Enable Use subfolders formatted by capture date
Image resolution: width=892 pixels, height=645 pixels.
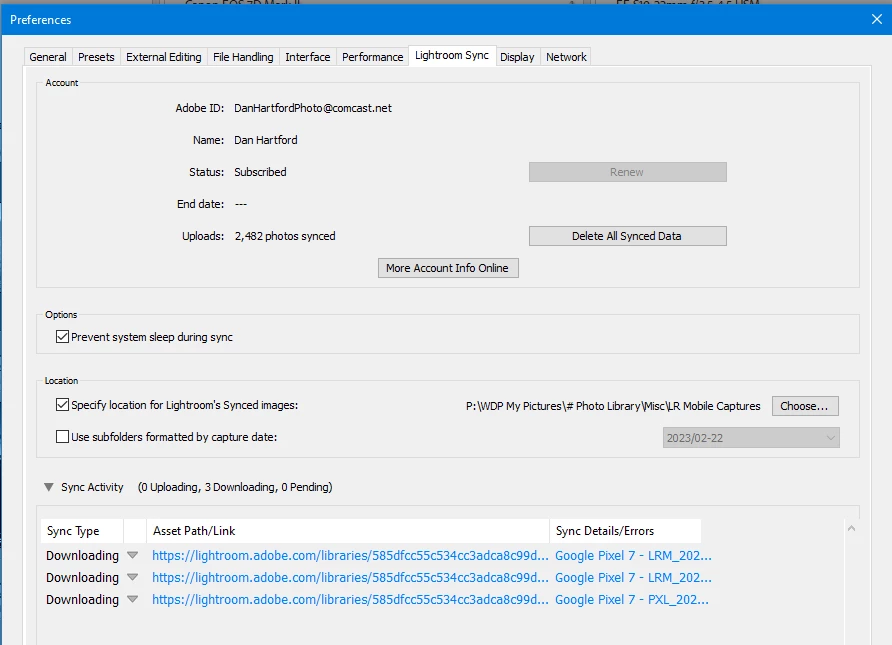pos(63,437)
